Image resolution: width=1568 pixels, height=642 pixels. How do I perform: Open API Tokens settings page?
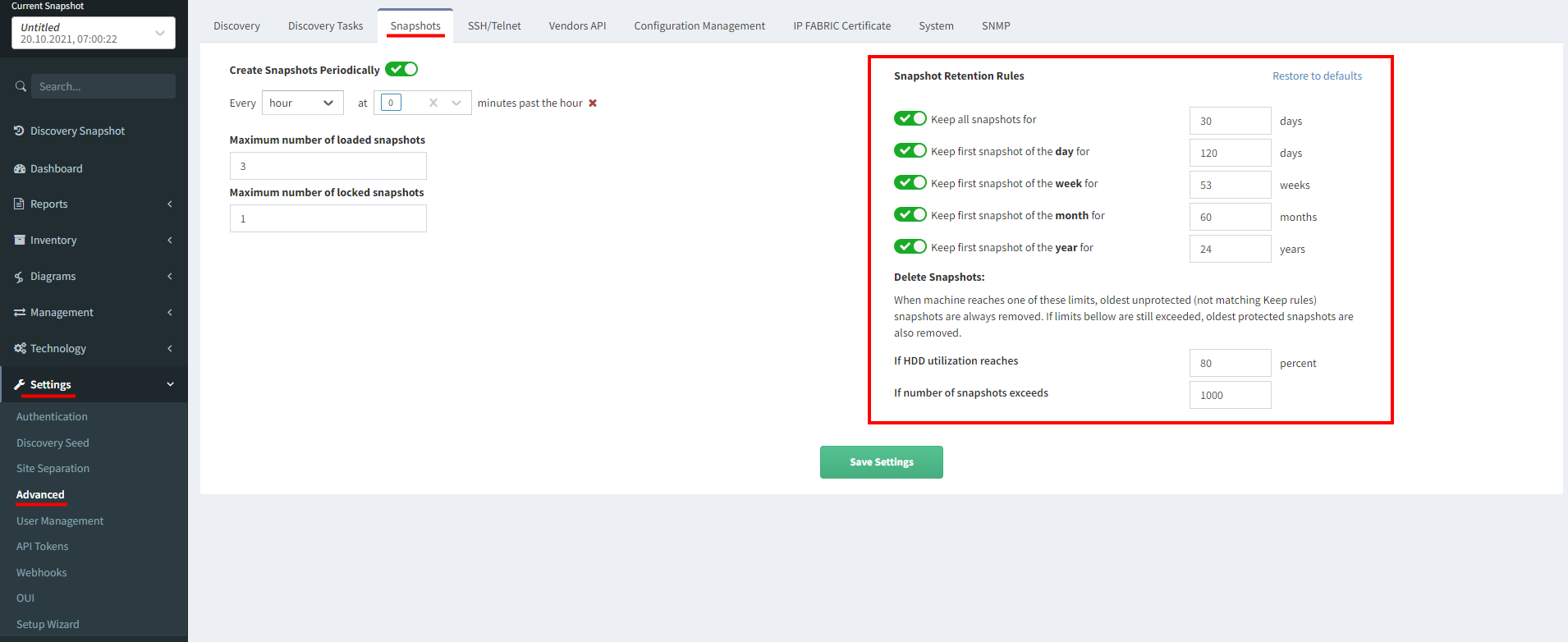[43, 546]
